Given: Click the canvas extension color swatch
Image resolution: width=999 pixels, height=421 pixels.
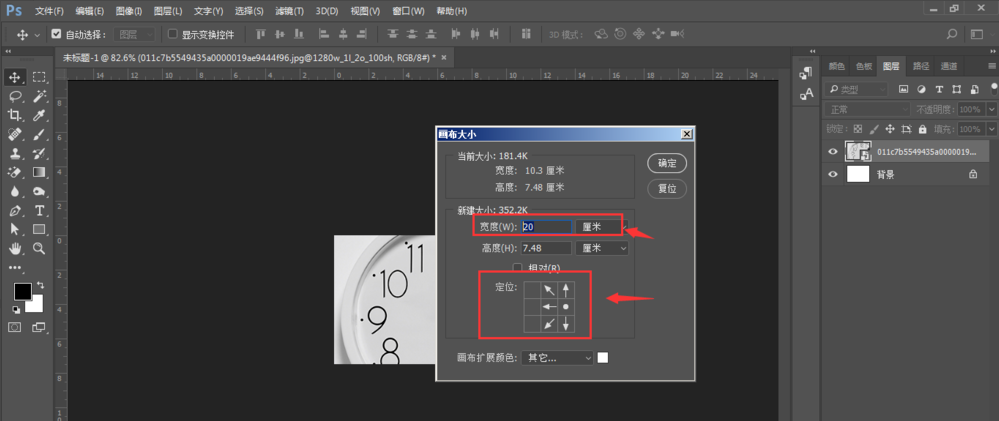Looking at the screenshot, I should tap(603, 358).
